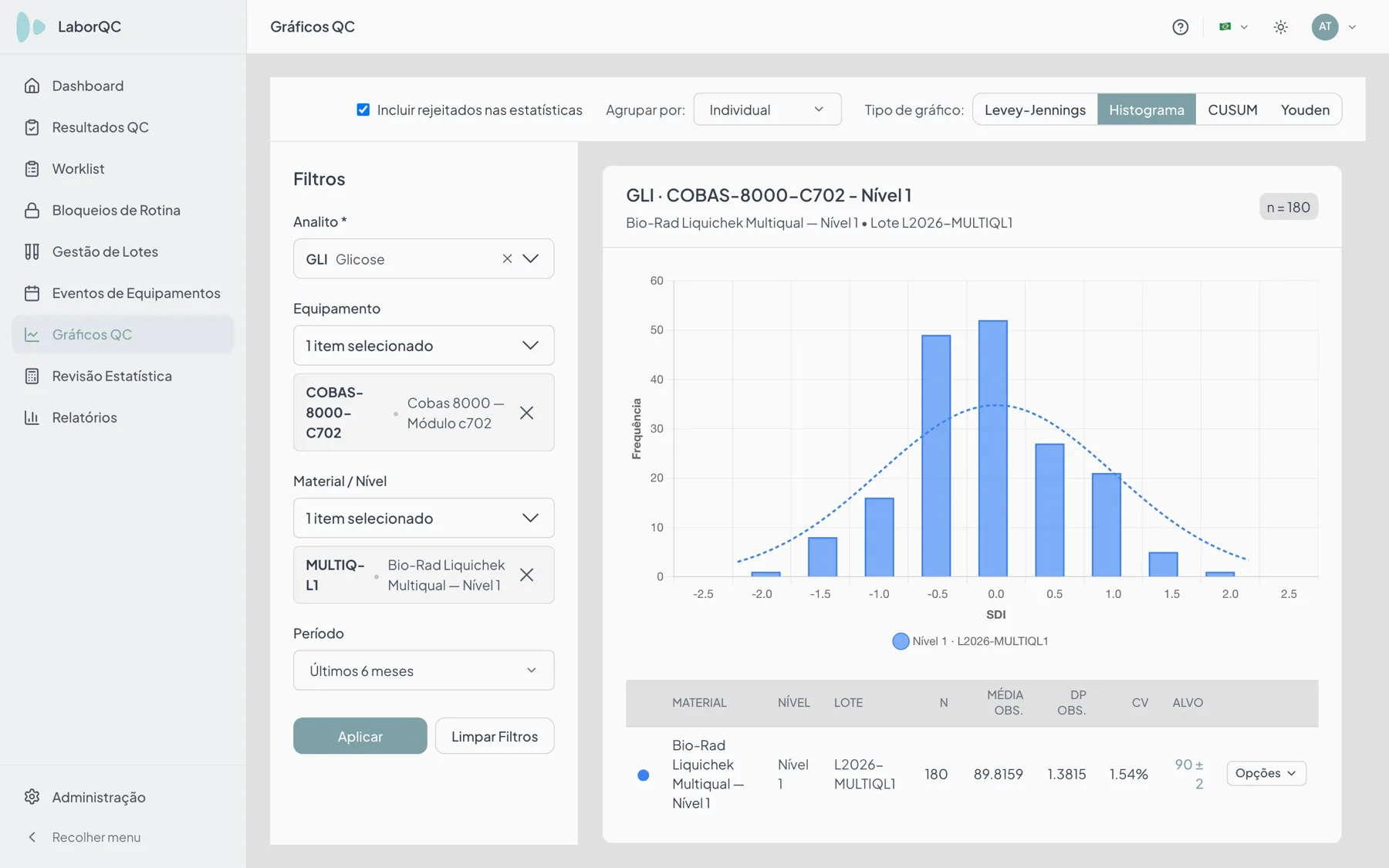The height and width of the screenshot is (868, 1389).
Task: Open Worklist menu item text
Action: (x=78, y=169)
